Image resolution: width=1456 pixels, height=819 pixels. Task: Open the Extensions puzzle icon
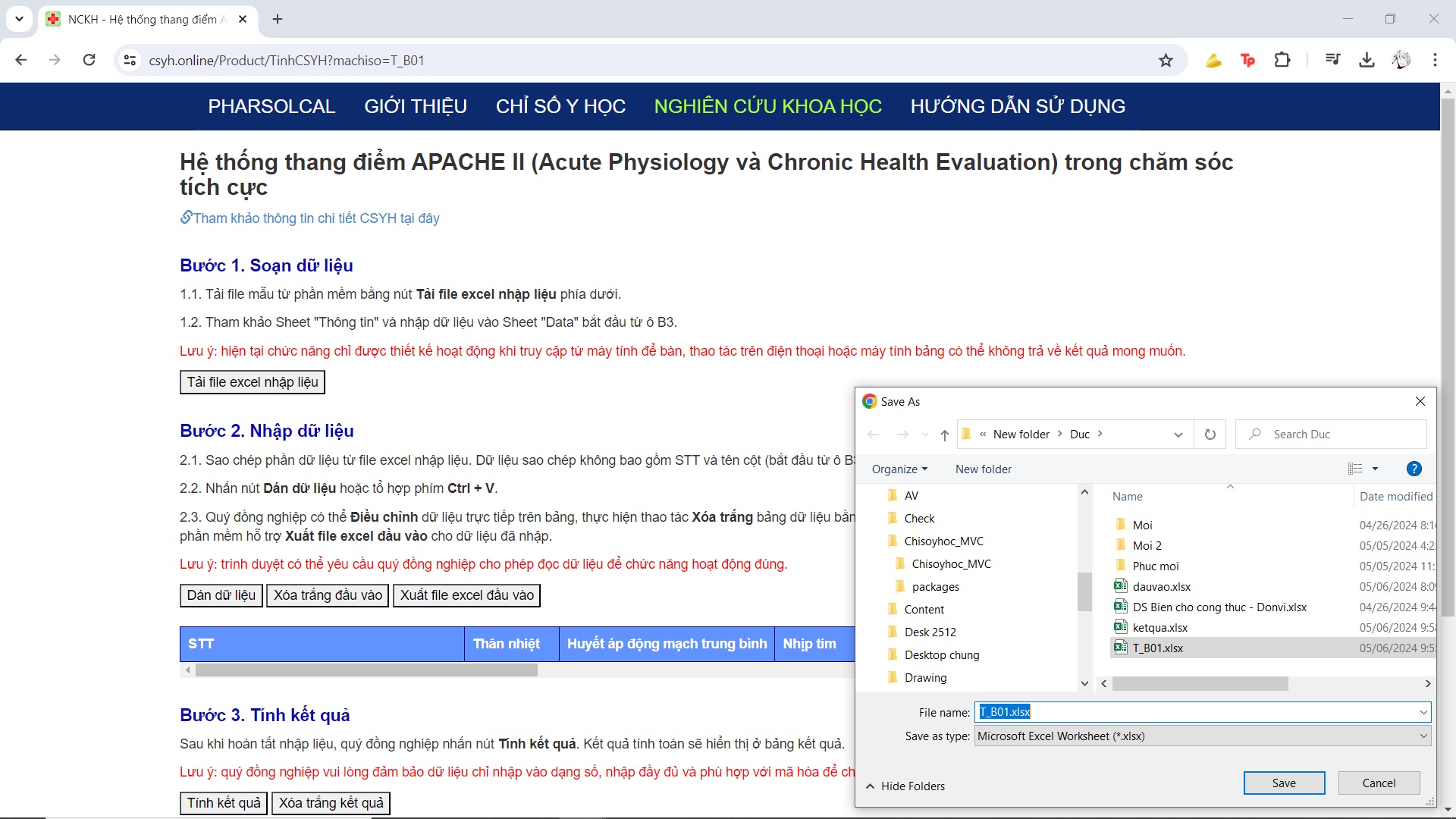[1282, 60]
